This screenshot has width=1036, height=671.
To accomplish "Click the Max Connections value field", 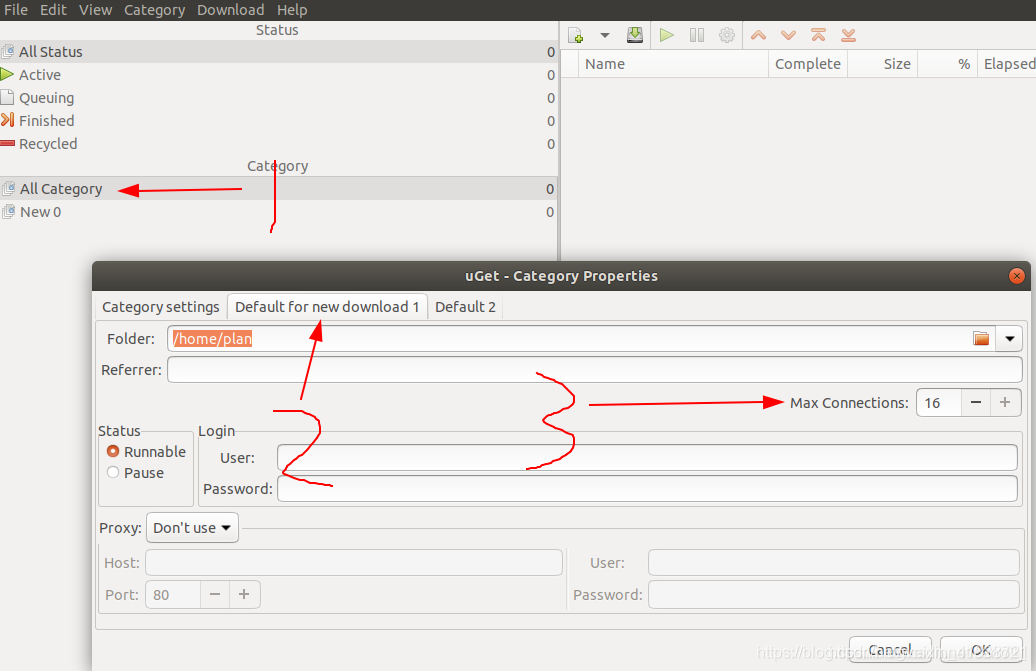I will [x=939, y=403].
